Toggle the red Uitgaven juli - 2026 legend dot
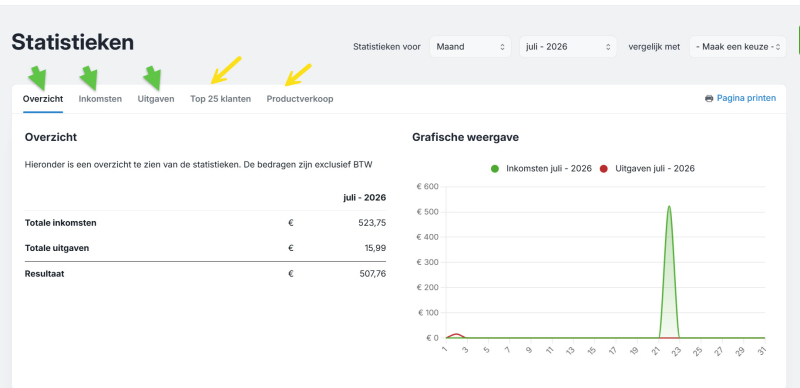The height and width of the screenshot is (388, 800). tap(605, 168)
